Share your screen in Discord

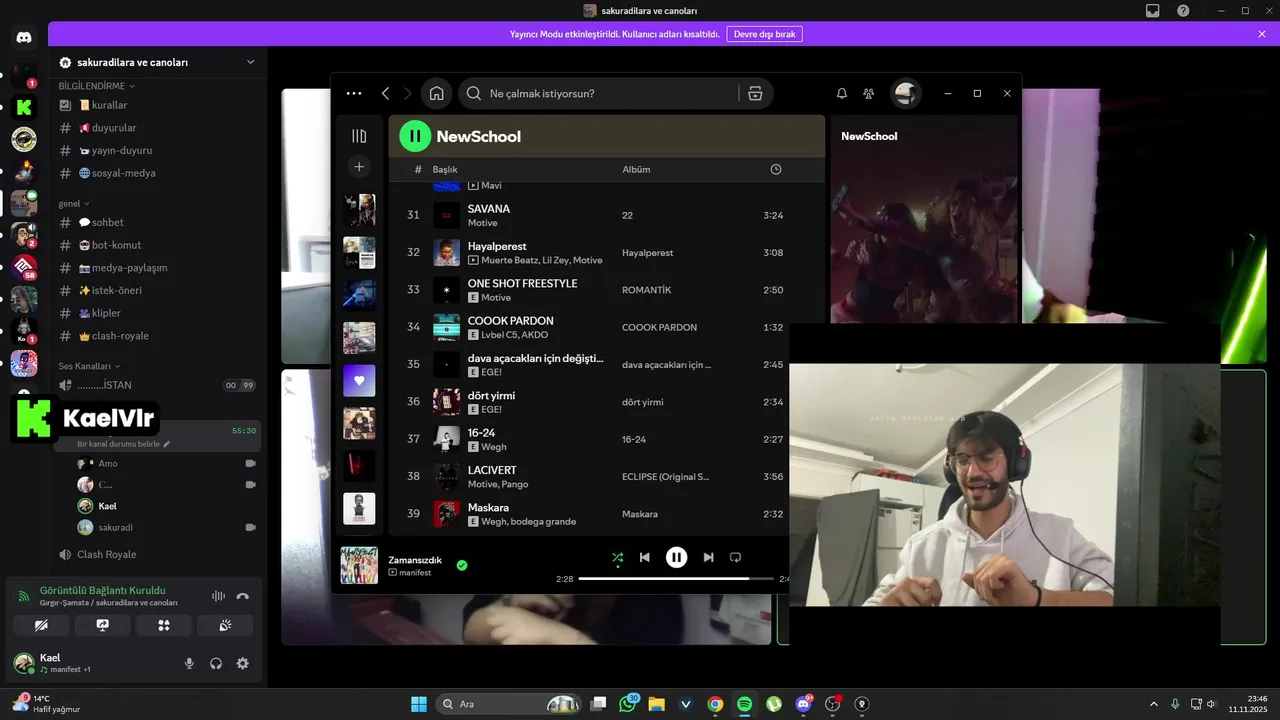[102, 625]
